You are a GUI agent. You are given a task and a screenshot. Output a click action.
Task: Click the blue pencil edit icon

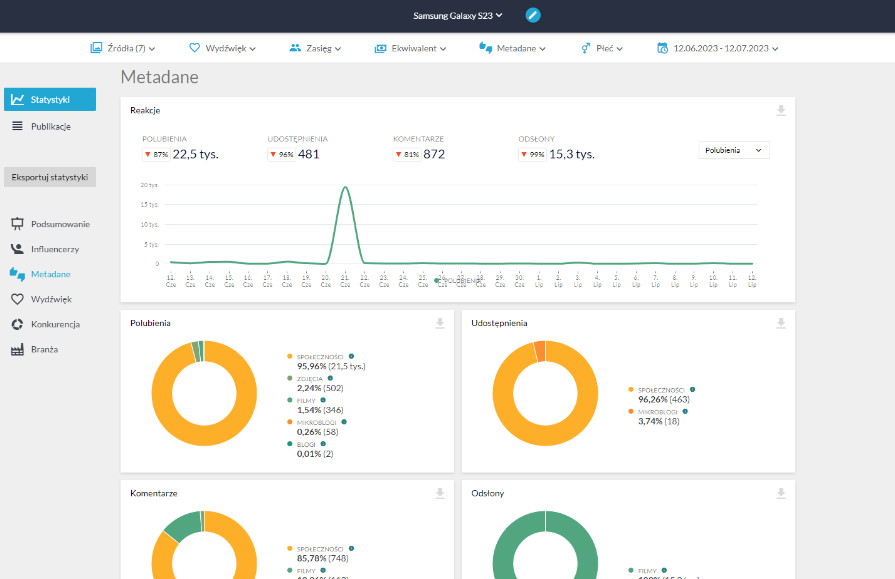[x=533, y=15]
